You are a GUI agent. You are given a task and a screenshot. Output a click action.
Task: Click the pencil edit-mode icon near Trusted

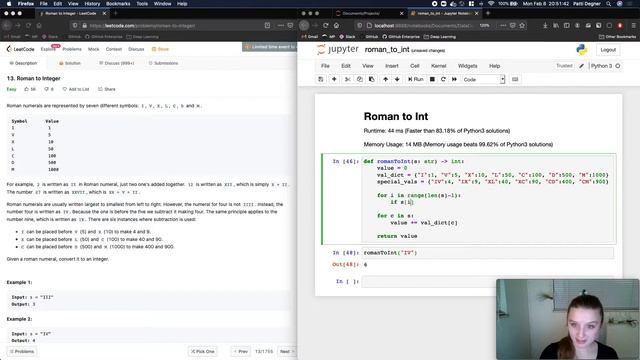(581, 66)
